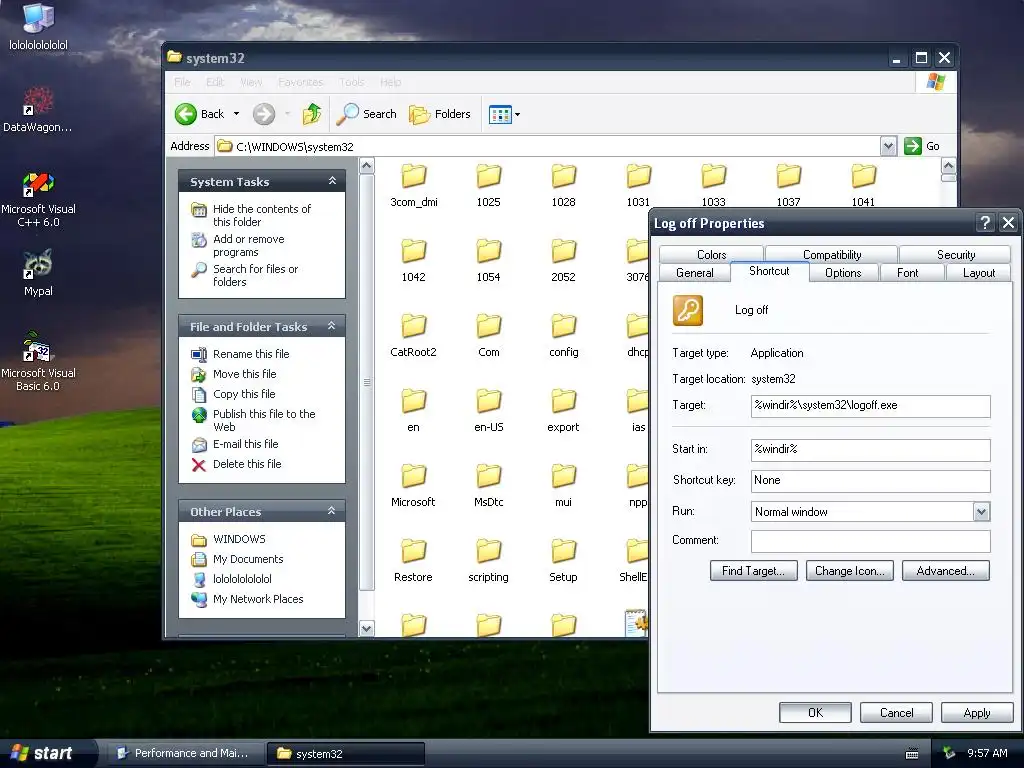
Task: Select the Microsoft folder
Action: 413,486
